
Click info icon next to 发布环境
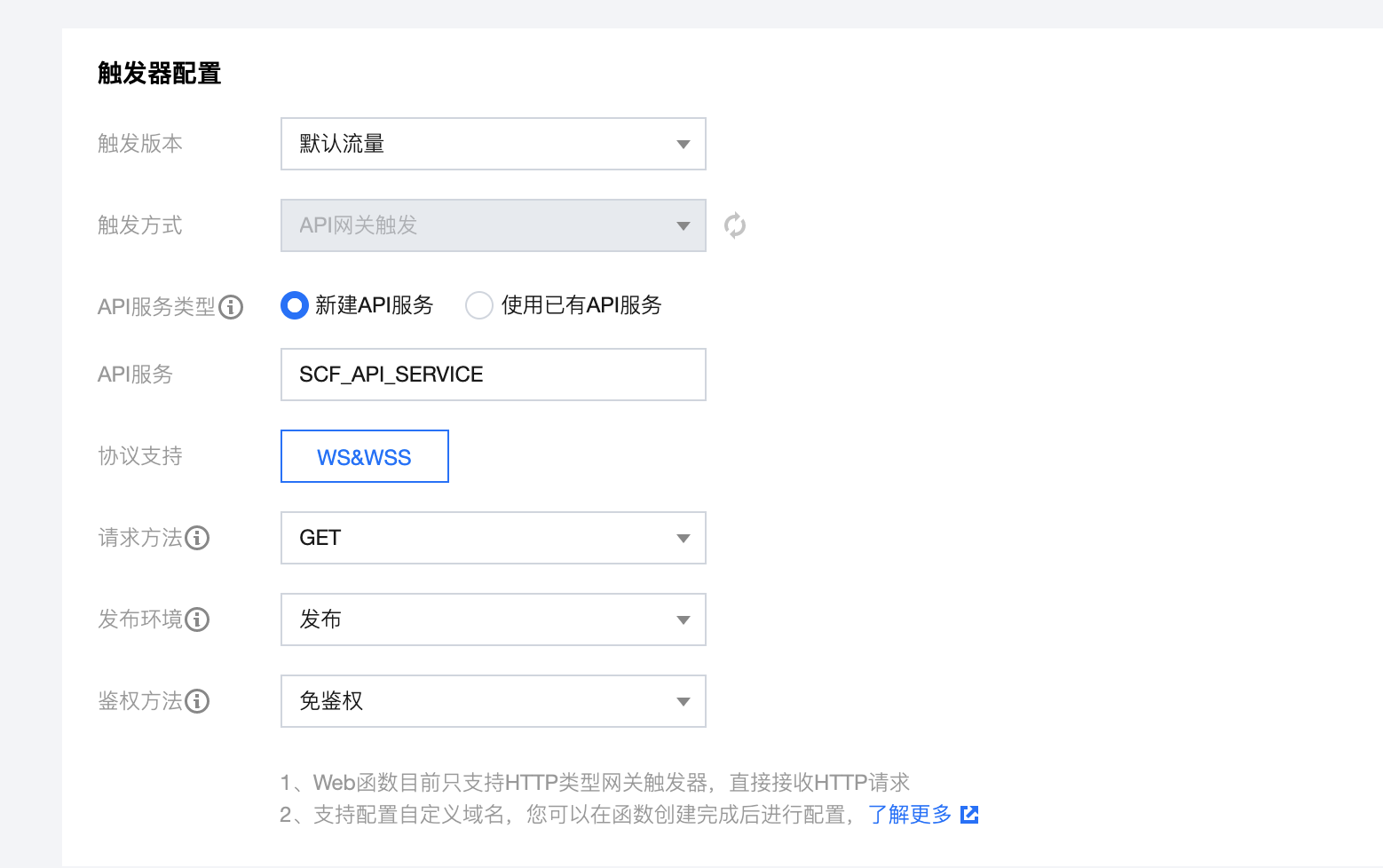pyautogui.click(x=197, y=619)
